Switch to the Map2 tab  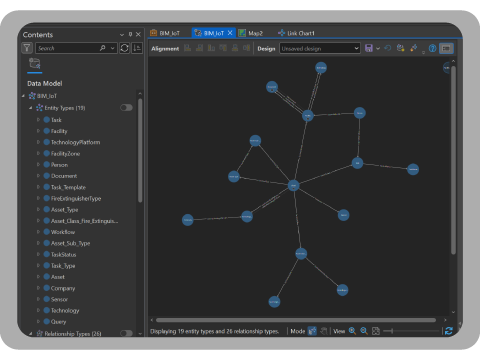[251, 33]
